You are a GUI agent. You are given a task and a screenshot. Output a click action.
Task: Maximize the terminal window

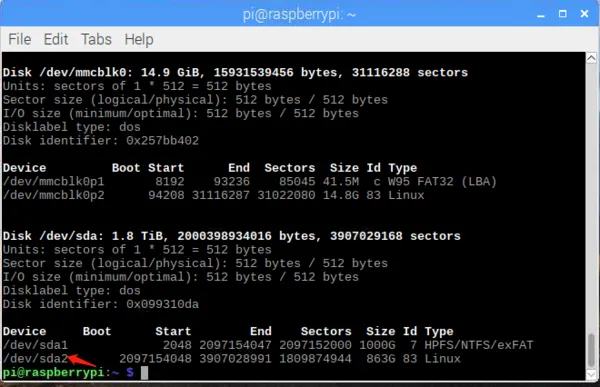tap(562, 14)
